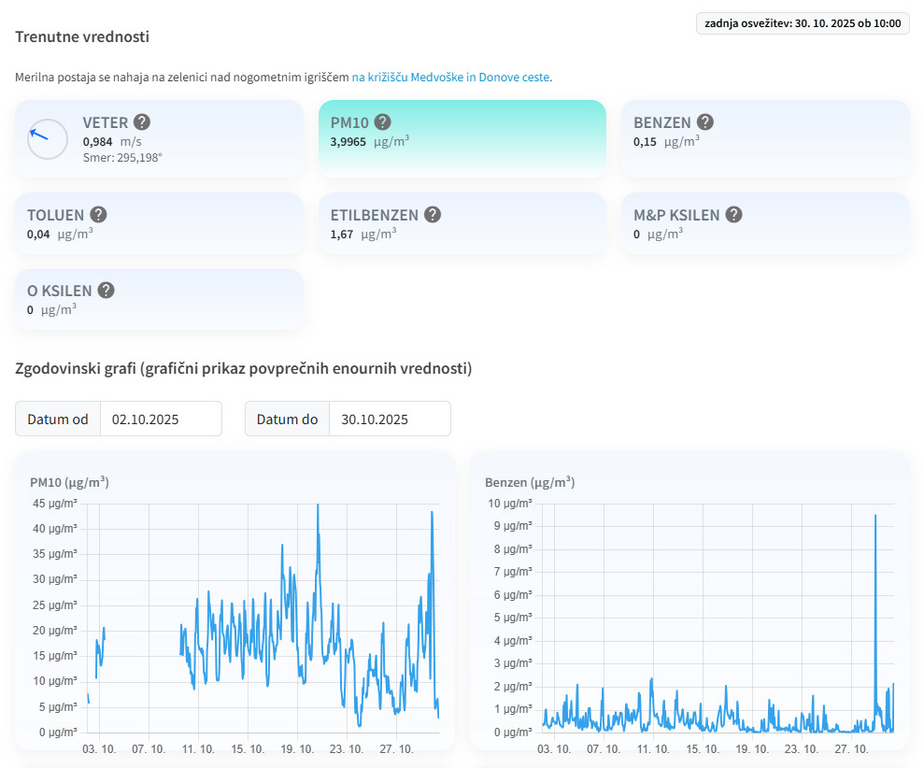
Task: Click the help icon next to VETER
Action: pos(142,122)
